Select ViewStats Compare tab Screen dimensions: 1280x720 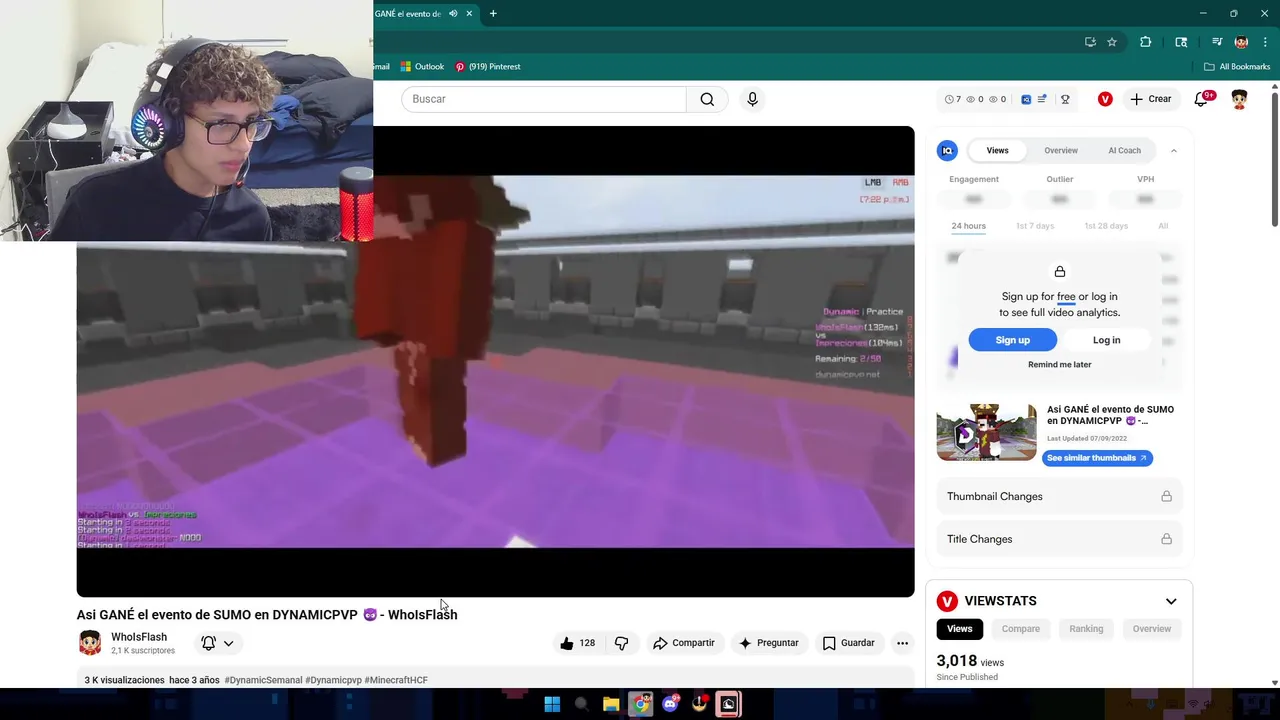click(x=1021, y=629)
